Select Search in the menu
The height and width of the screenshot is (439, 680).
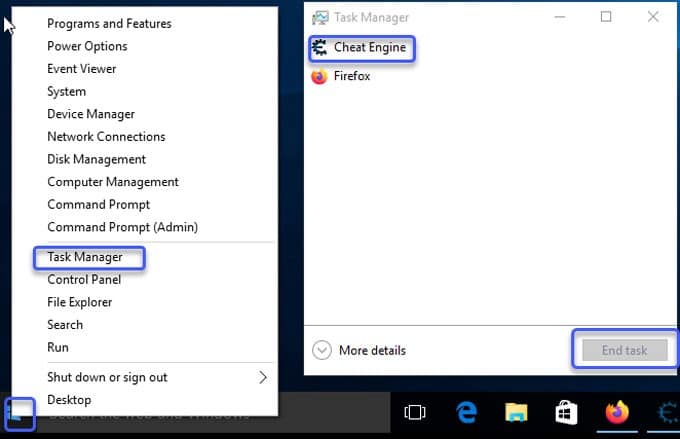(65, 324)
